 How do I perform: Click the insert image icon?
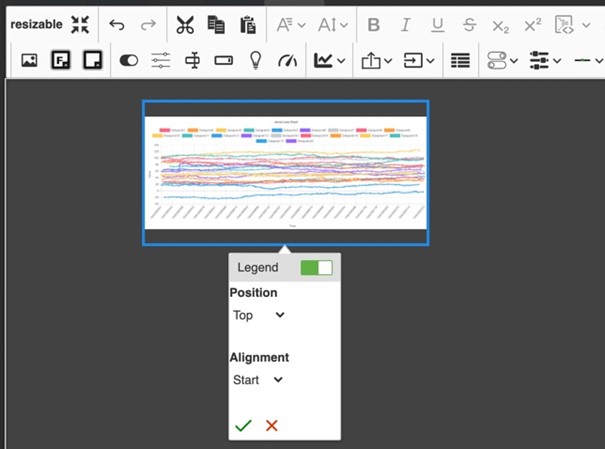[29, 60]
